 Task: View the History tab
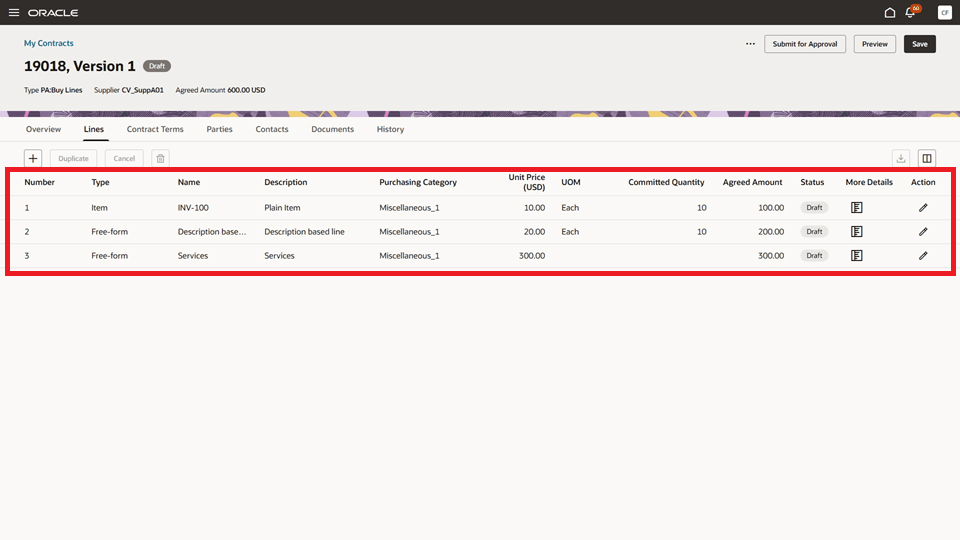(x=390, y=129)
